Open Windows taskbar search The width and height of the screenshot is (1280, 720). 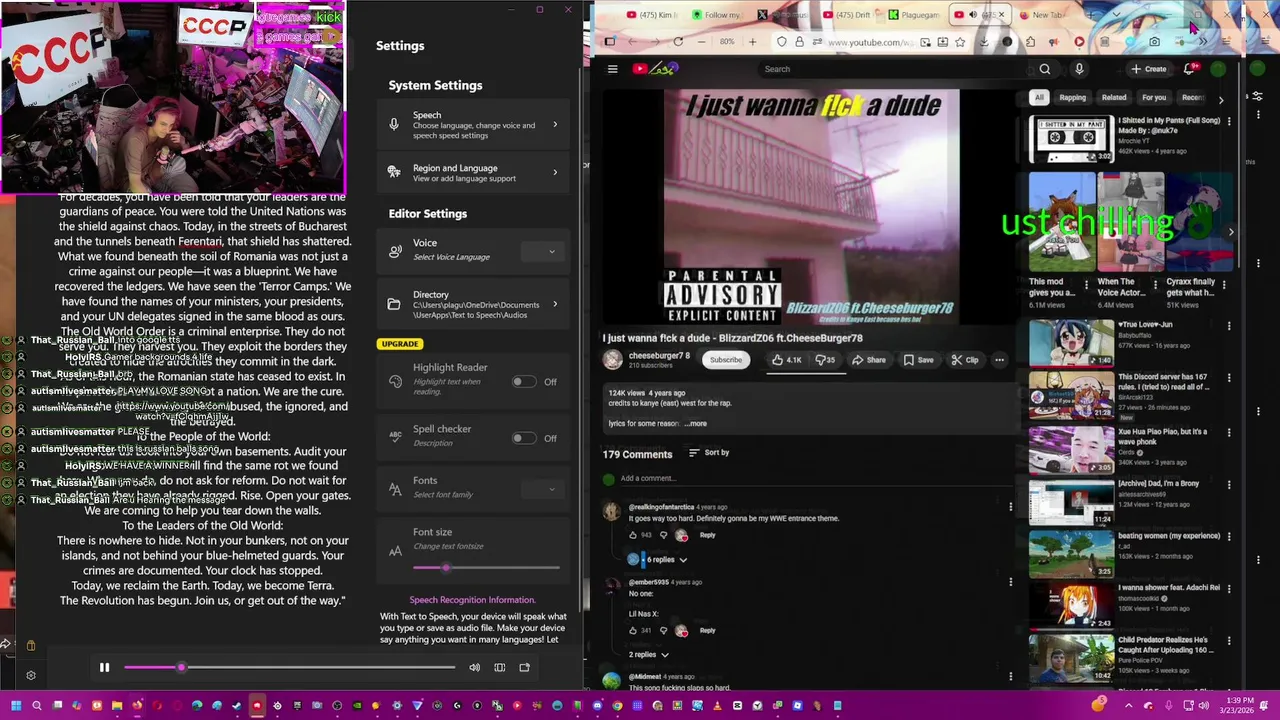(x=37, y=706)
